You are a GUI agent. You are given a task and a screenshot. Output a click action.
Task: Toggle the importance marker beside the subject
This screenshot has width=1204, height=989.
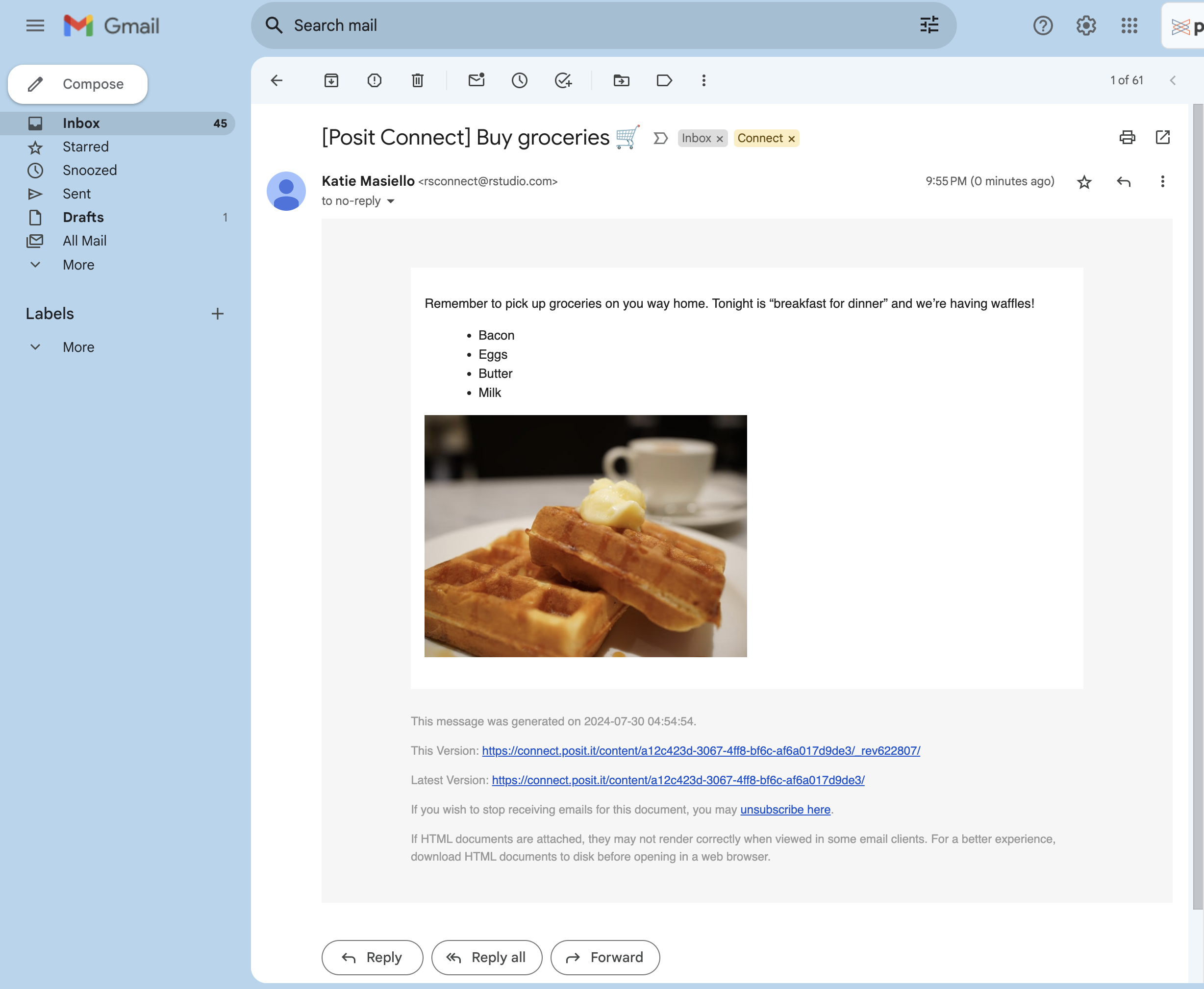tap(660, 138)
